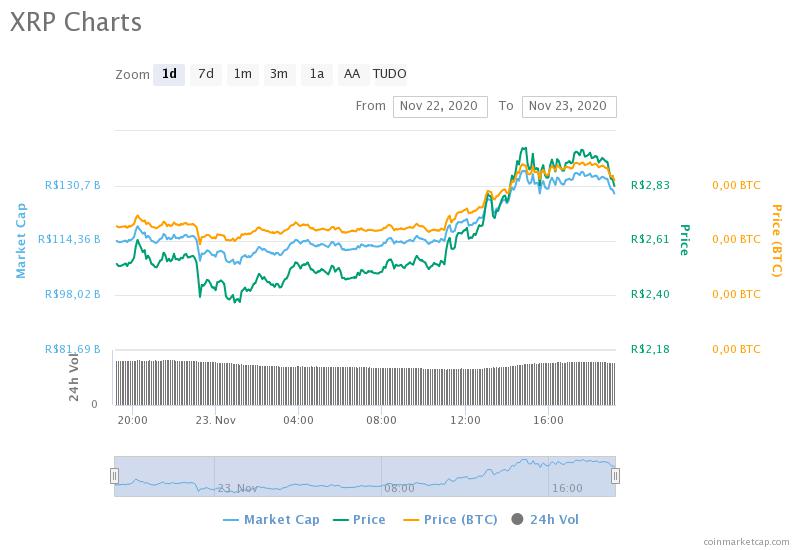Click the vertical Price (BTC) axis title
The image size is (800, 550).
776,241
